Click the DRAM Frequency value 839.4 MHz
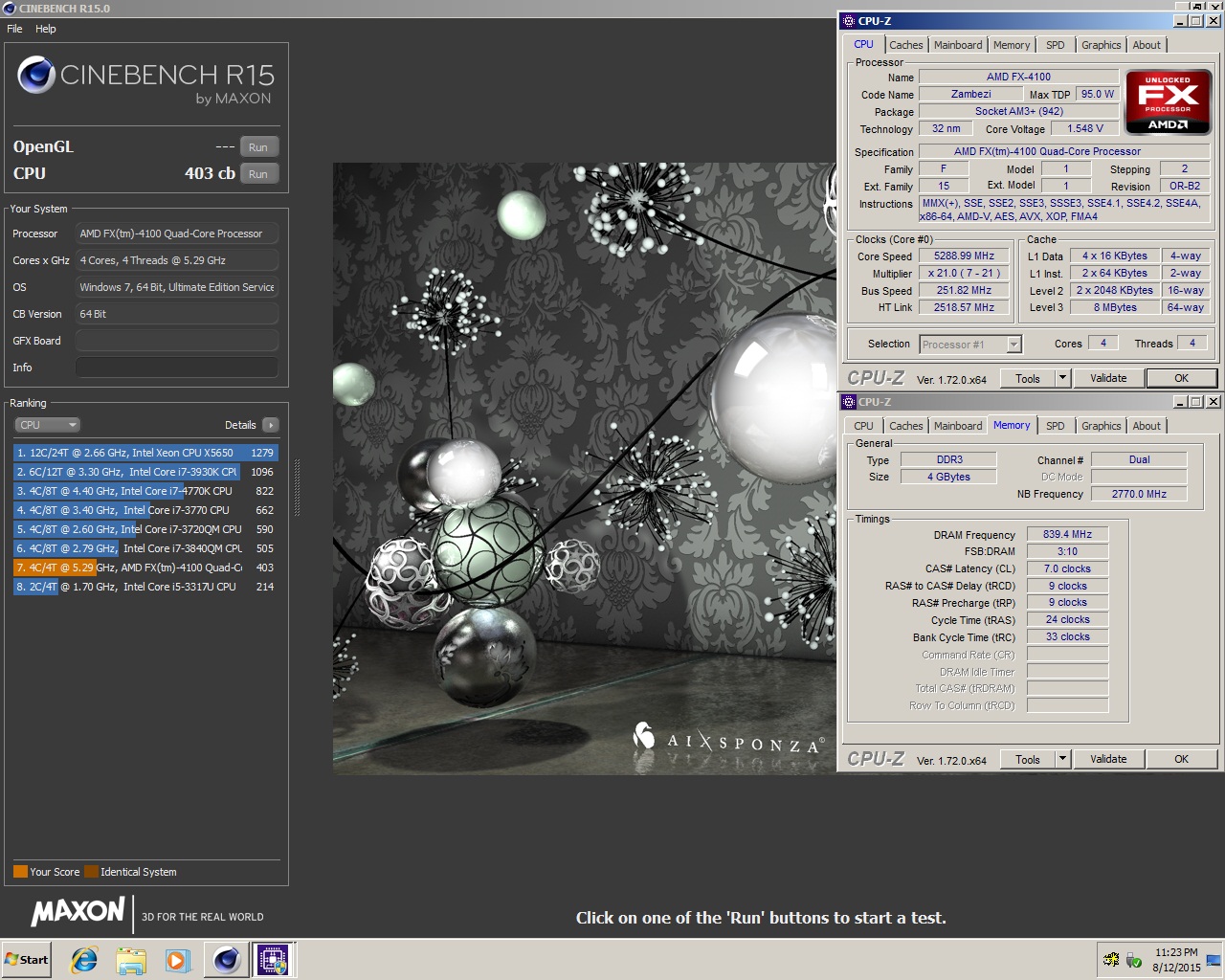 [x=1067, y=535]
